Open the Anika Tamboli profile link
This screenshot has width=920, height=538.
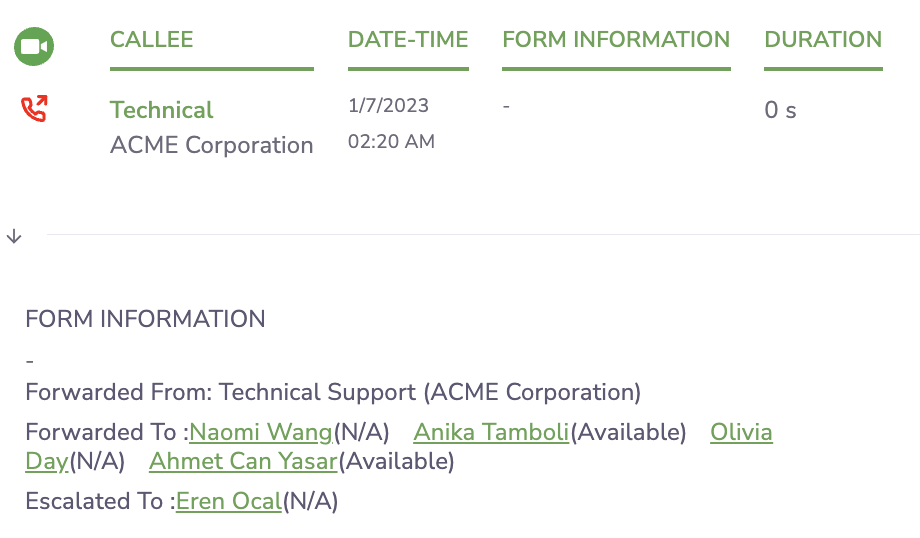point(491,432)
